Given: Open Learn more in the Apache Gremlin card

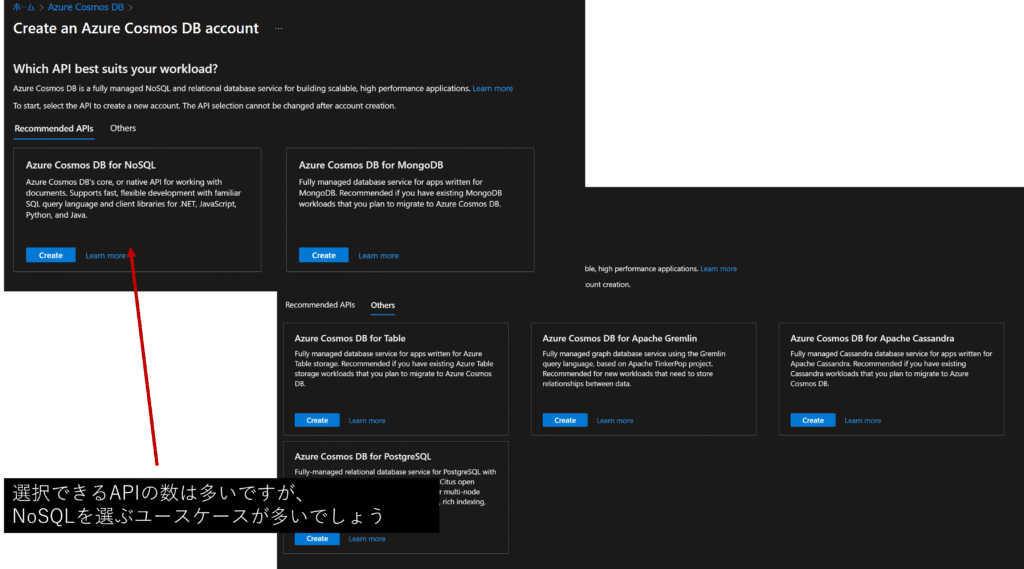Looking at the screenshot, I should point(615,421).
